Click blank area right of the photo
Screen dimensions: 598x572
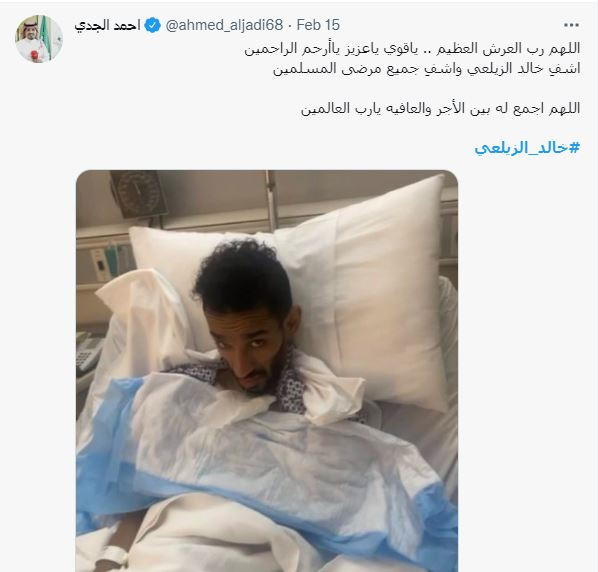pos(526,370)
